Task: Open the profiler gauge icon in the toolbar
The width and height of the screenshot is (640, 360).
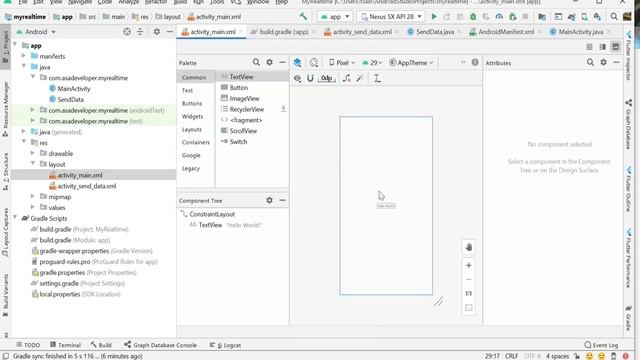Action: click(x=499, y=17)
